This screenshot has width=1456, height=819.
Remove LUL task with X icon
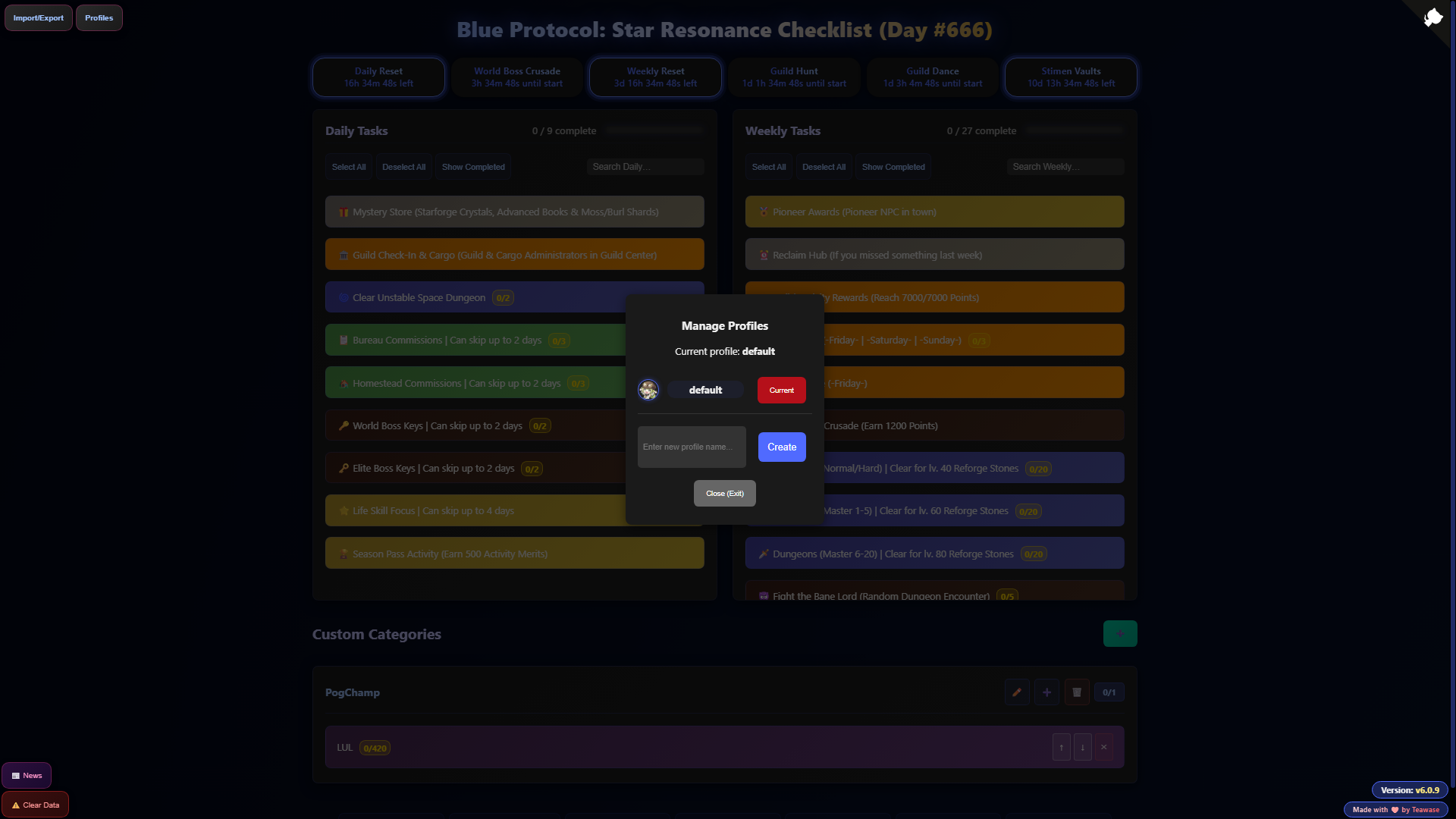pyautogui.click(x=1103, y=748)
